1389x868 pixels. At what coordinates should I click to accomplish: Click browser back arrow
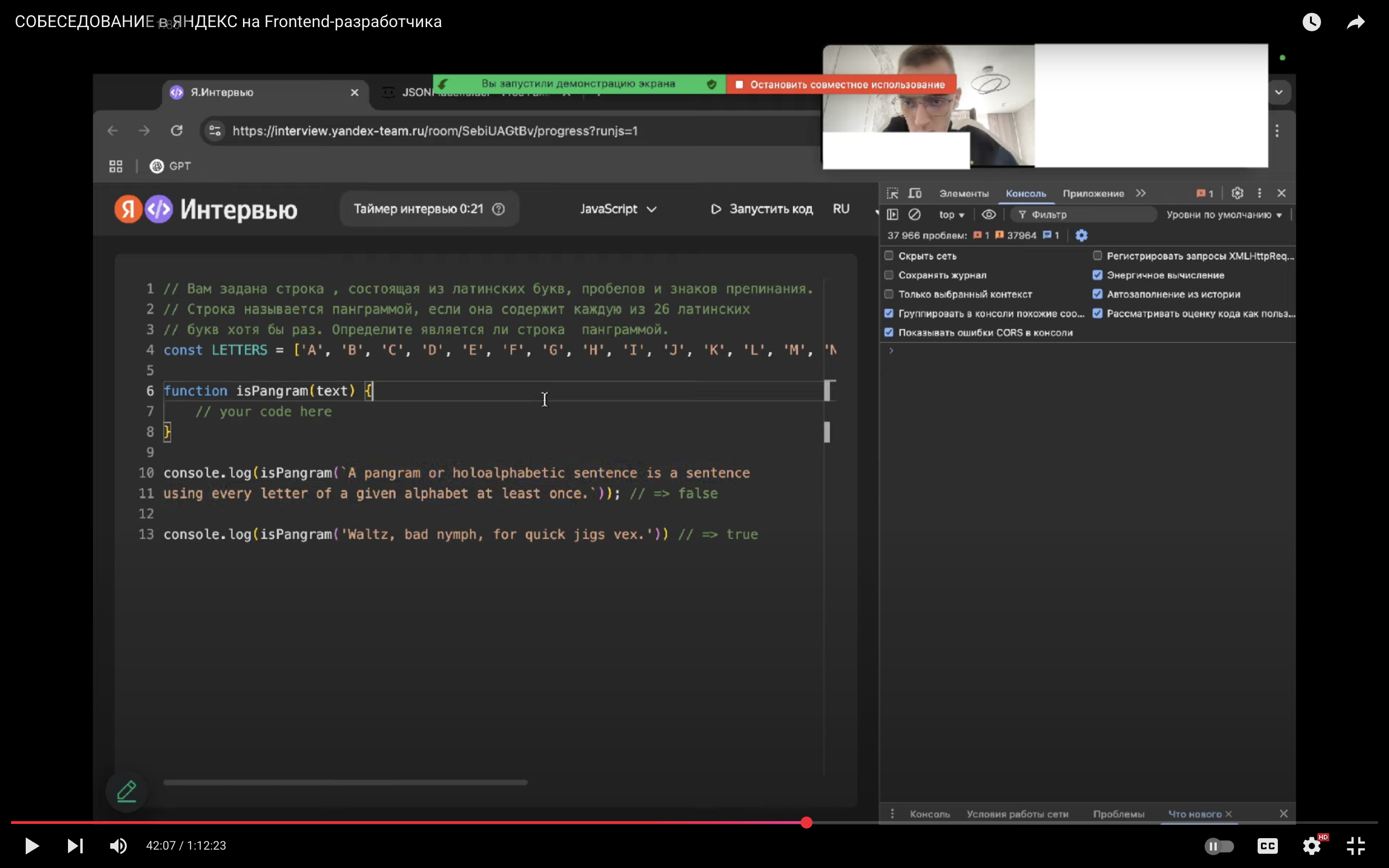pos(113,131)
